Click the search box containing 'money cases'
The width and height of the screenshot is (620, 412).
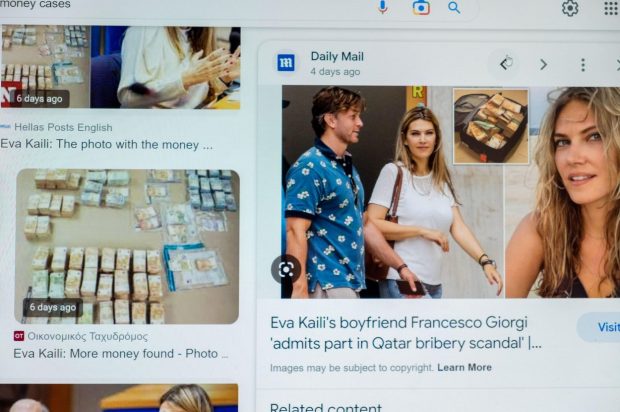(237, 8)
